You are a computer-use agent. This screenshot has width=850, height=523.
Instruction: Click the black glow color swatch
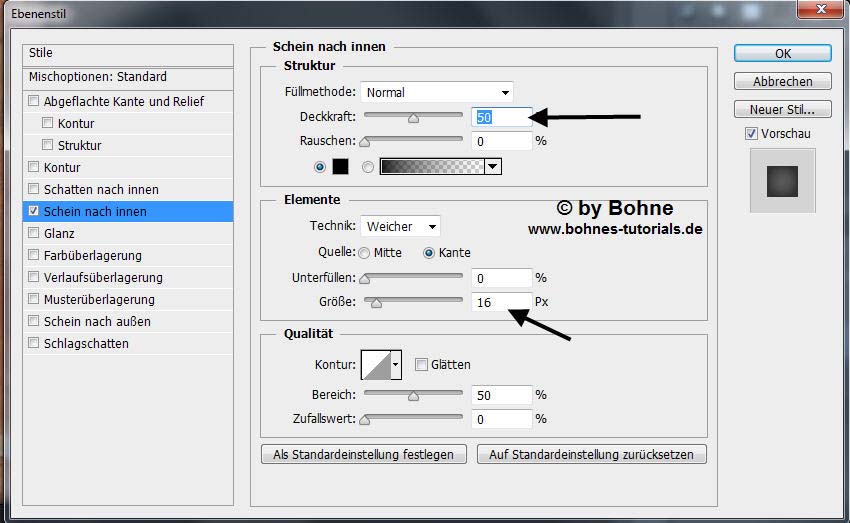click(x=339, y=167)
